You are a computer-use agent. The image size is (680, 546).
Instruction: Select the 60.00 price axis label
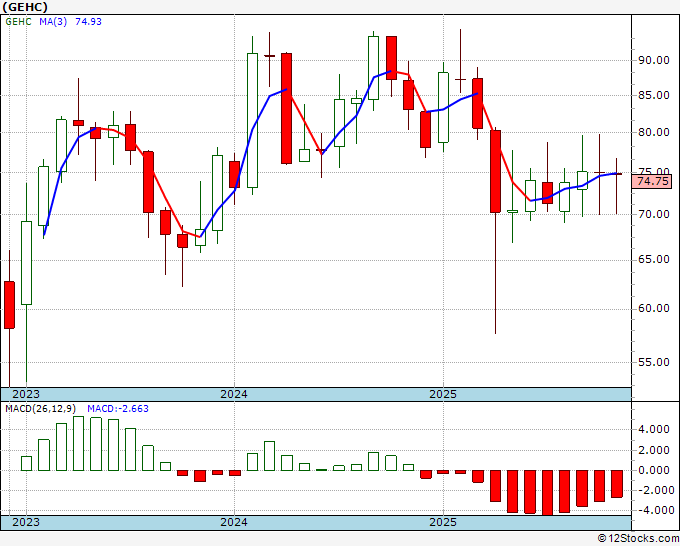654,309
